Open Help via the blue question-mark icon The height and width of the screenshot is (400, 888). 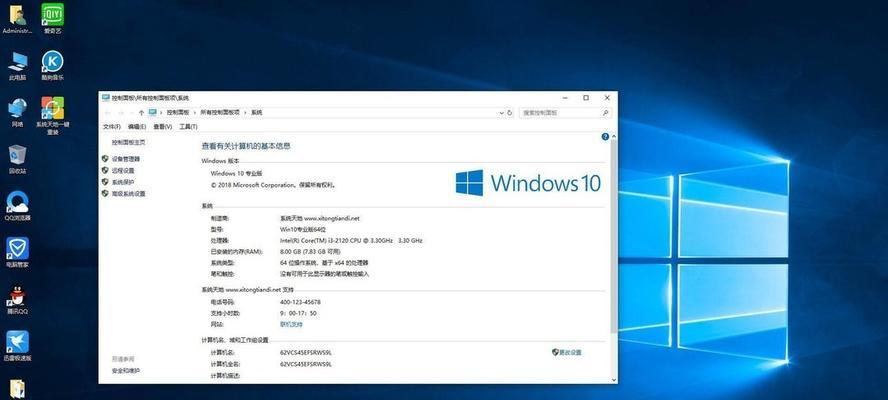coord(605,137)
